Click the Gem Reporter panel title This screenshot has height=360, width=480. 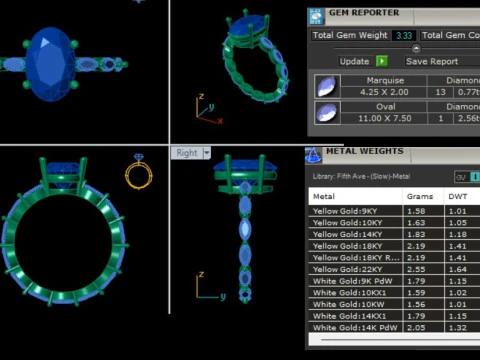[x=364, y=13]
